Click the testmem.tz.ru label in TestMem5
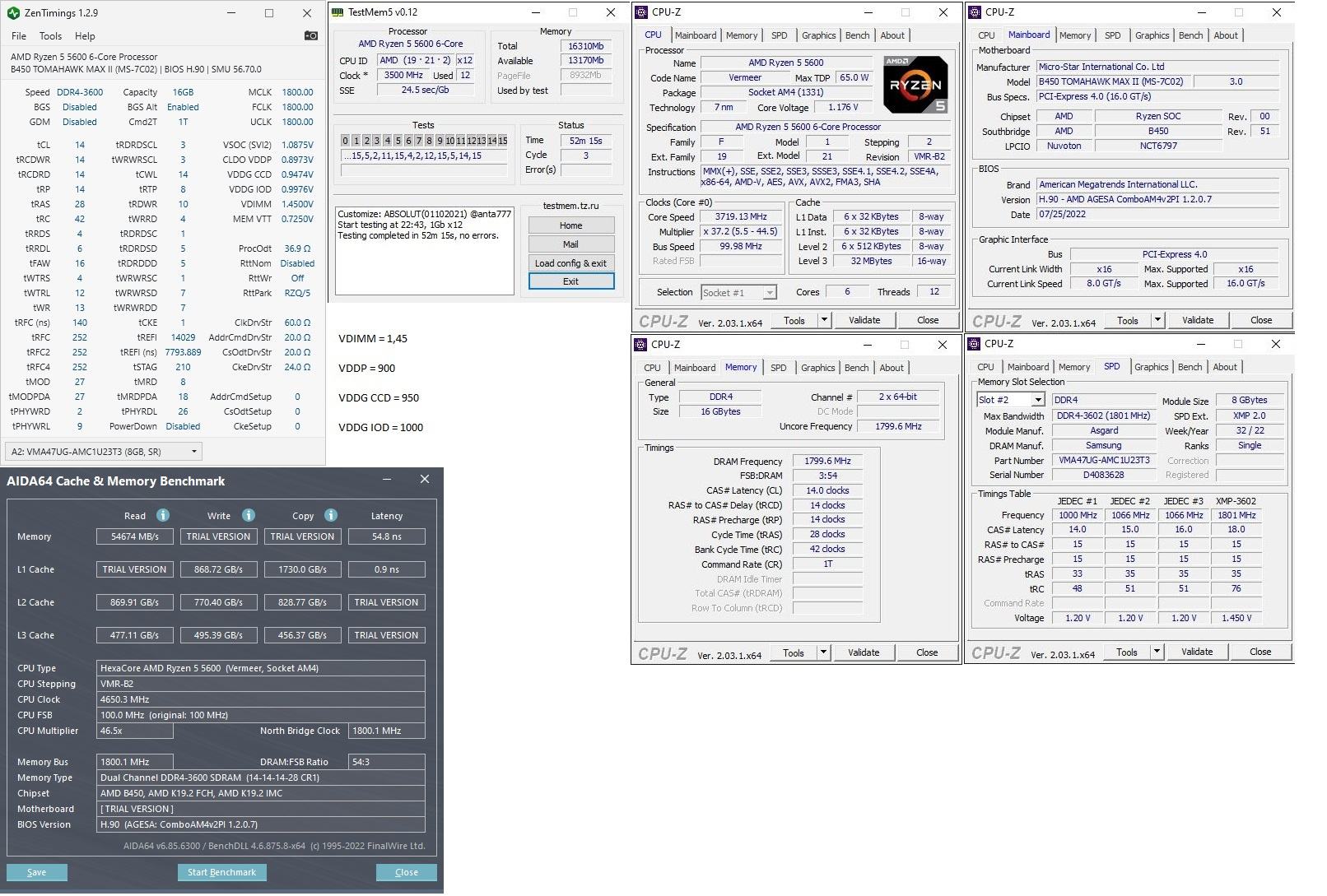 point(570,206)
